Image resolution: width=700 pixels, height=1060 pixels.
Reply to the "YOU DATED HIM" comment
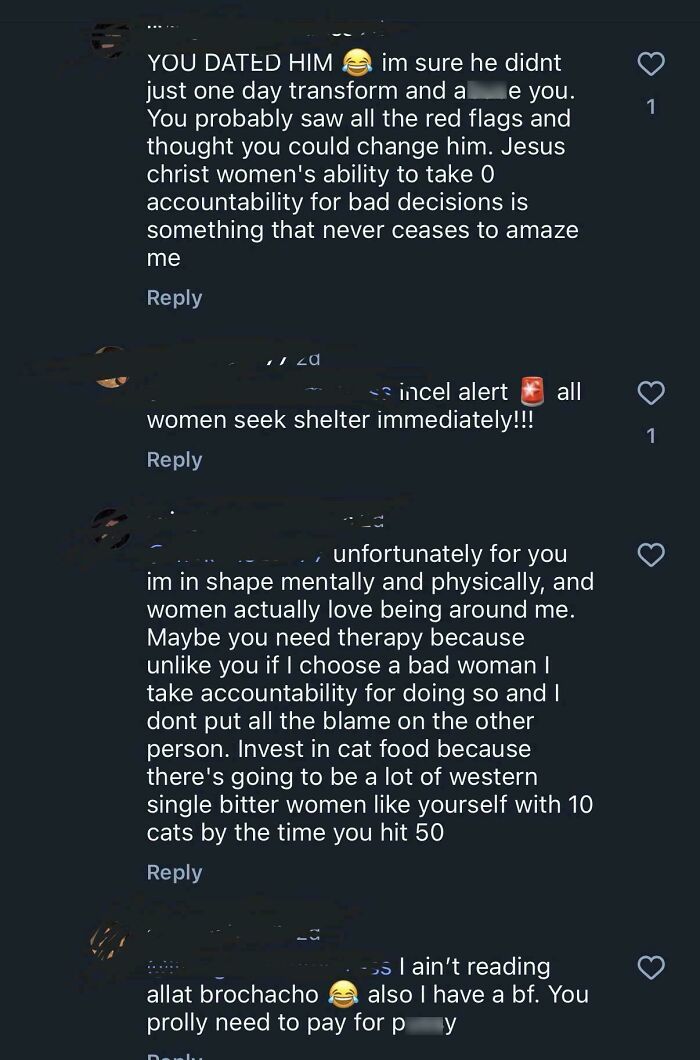[174, 298]
